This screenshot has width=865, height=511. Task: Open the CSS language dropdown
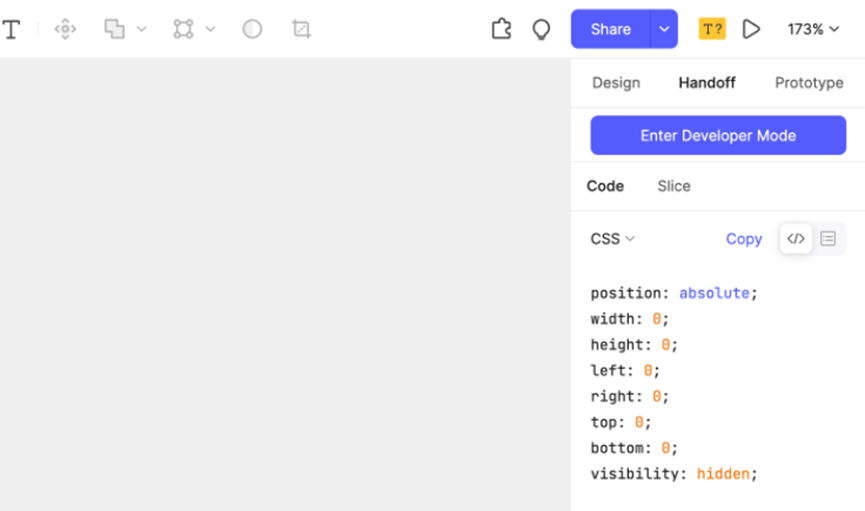click(612, 239)
